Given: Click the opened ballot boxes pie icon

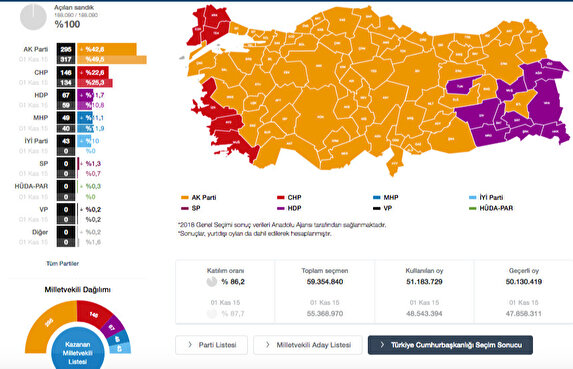Looking at the screenshot, I should [33, 17].
